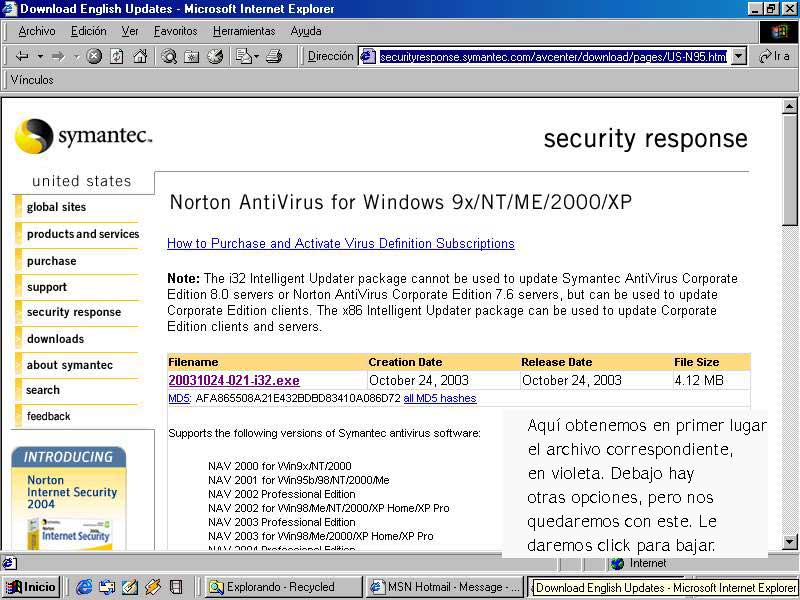
Task: Click the notepad-and-pencil quick launch icon
Action: click(x=130, y=587)
